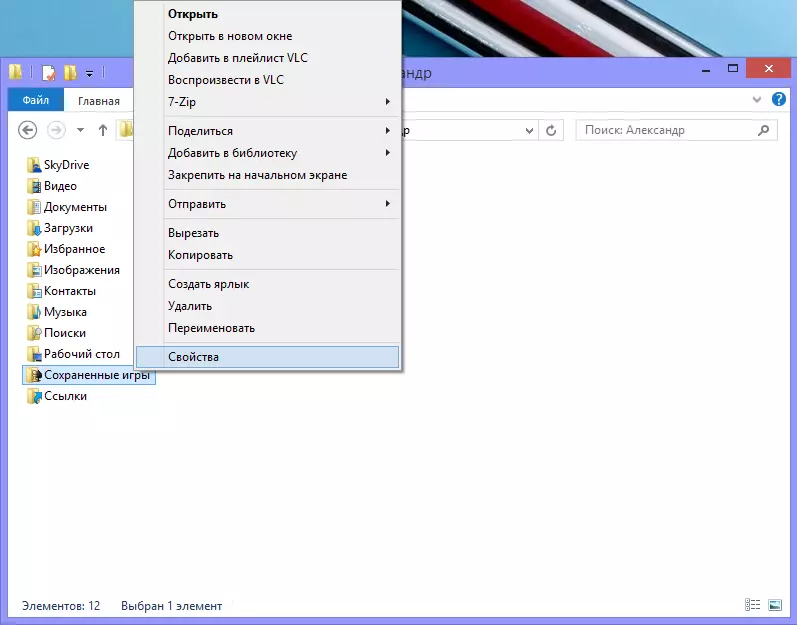Open Свойства from context menu
797x625 pixels.
[x=267, y=357]
